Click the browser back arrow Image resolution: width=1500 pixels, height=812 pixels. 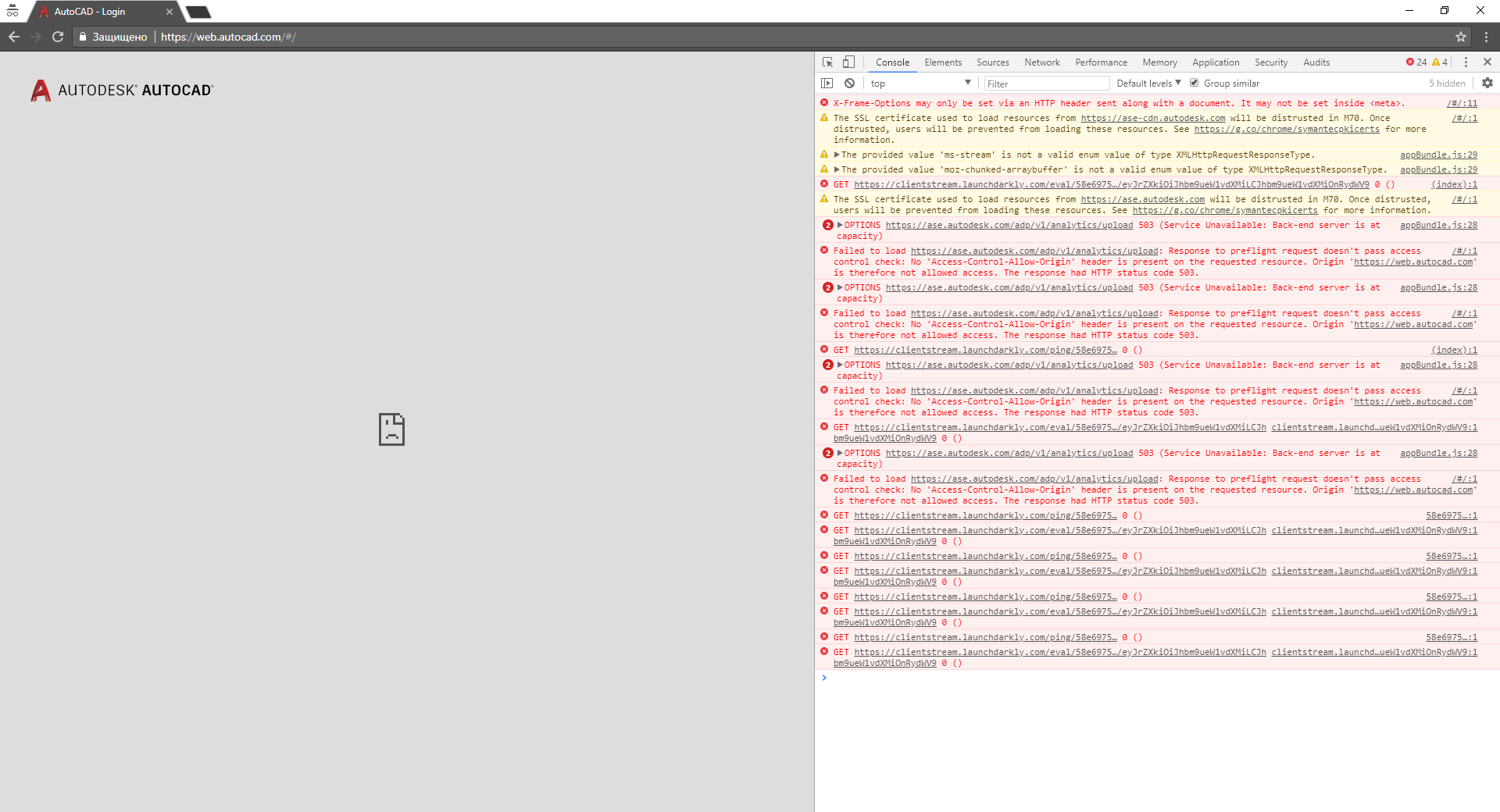coord(14,37)
